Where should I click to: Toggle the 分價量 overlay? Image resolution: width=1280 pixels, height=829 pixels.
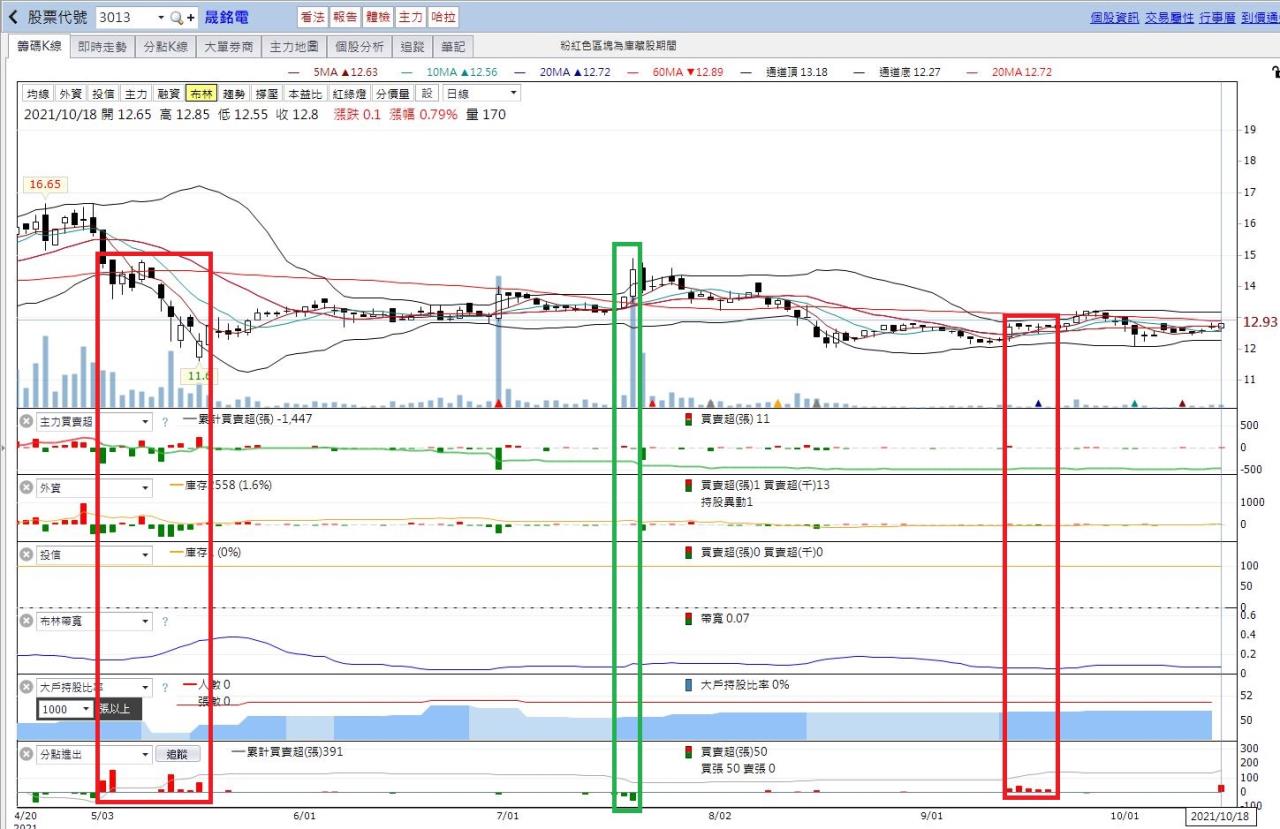click(x=393, y=93)
